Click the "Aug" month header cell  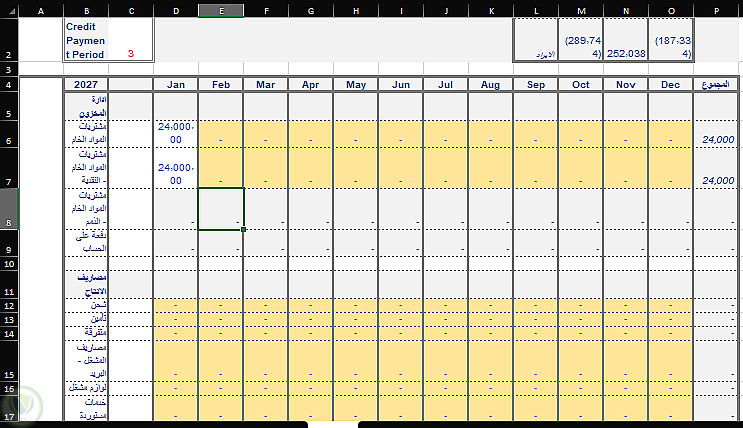pos(491,84)
